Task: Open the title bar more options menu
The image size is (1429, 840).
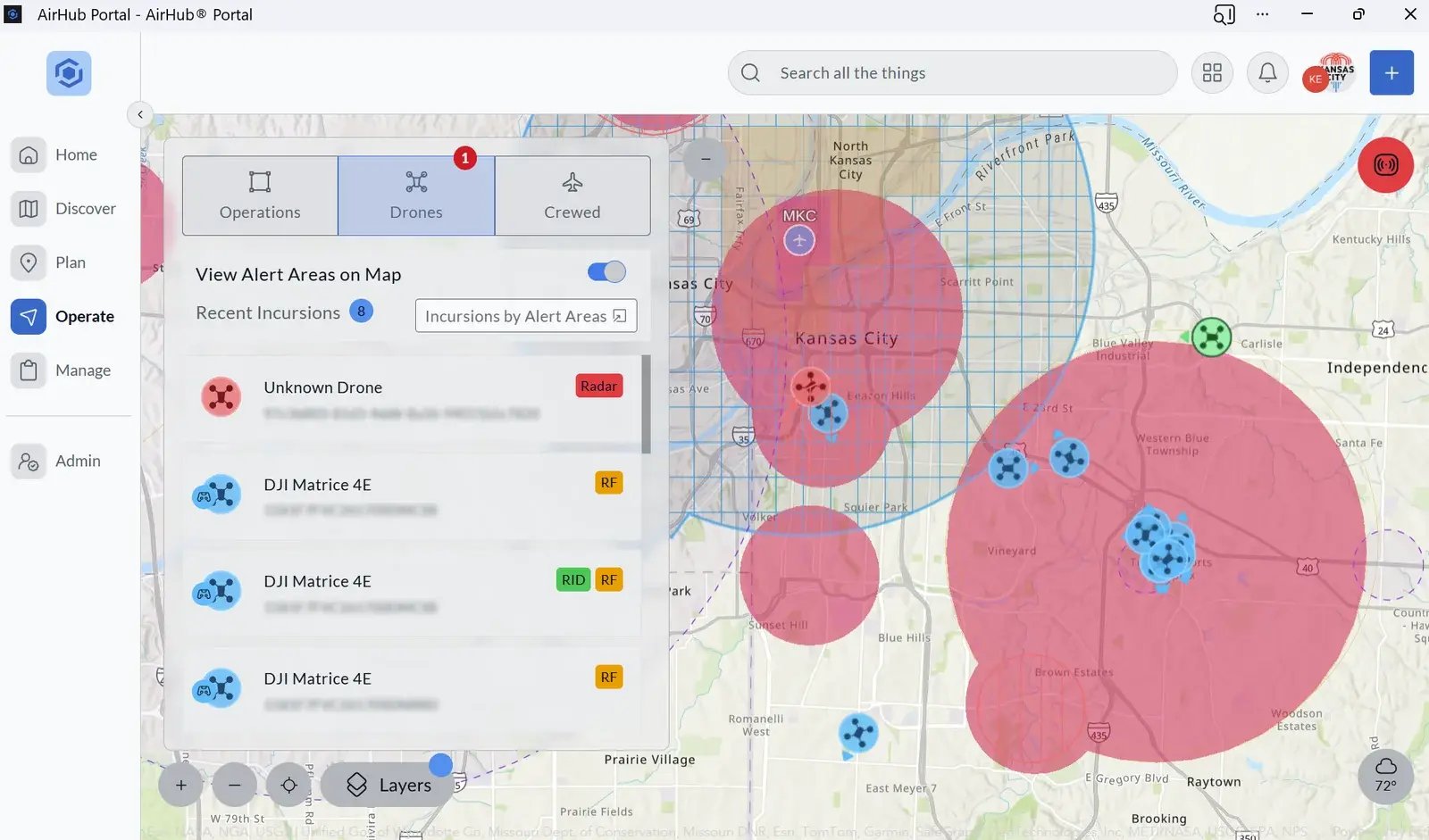Action: (1262, 14)
